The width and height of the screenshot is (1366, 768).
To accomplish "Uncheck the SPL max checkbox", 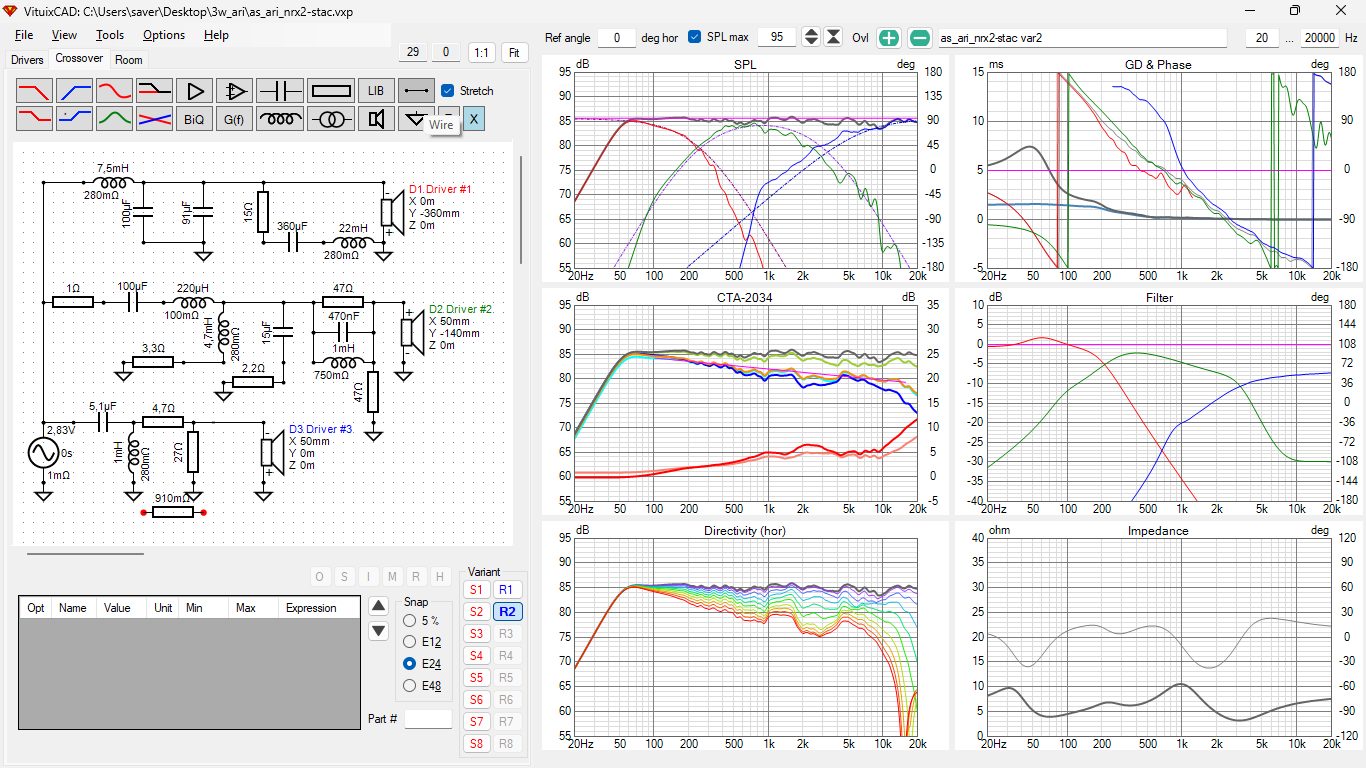I will point(695,37).
